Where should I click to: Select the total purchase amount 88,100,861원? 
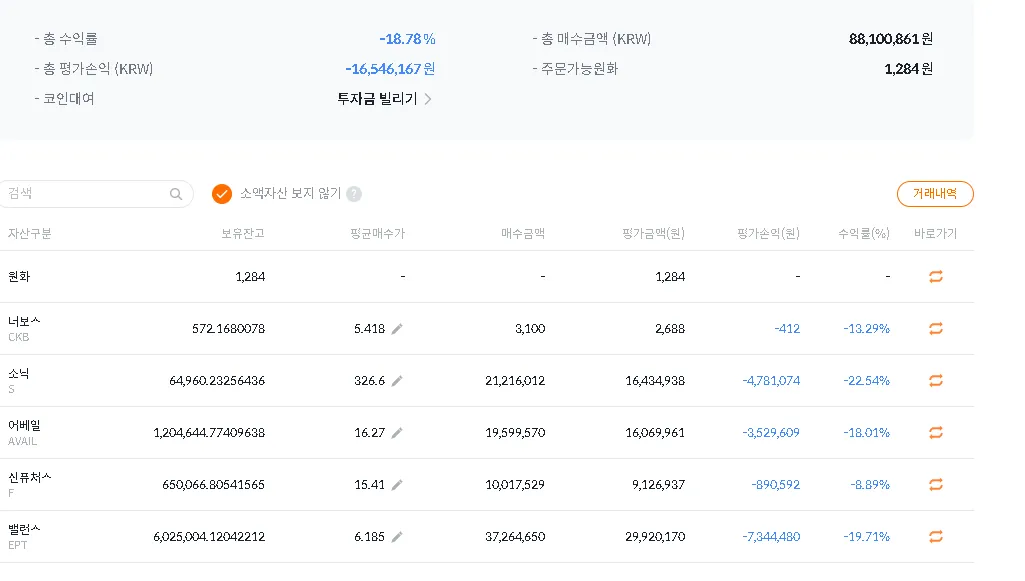point(890,39)
